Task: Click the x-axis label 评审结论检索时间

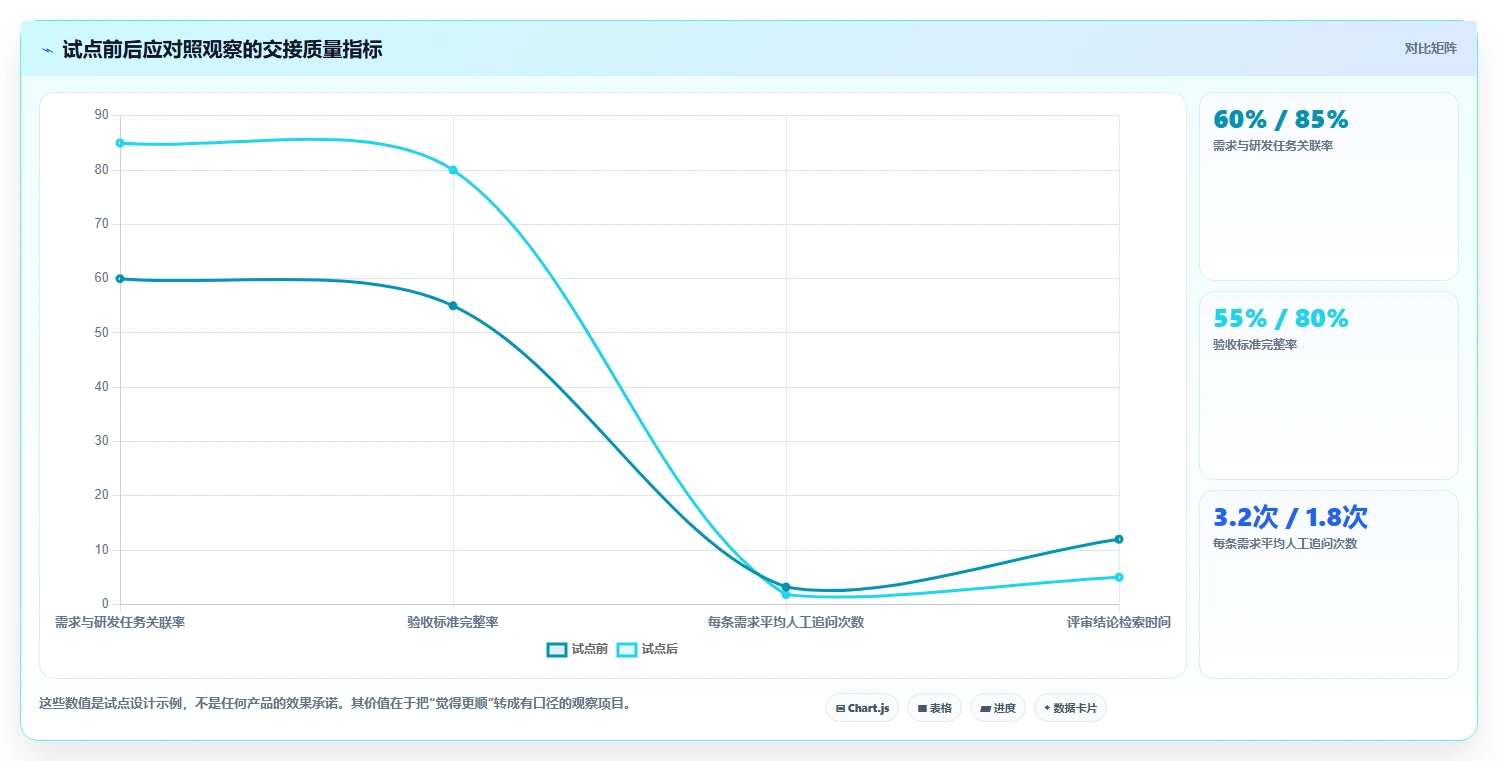Action: [x=1119, y=622]
